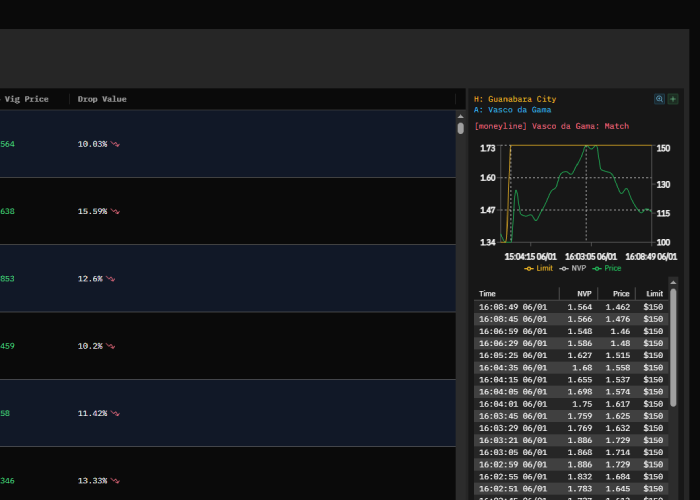700x500 pixels.
Task: Click NVP value 1.68 in history table
Action: pos(582,368)
